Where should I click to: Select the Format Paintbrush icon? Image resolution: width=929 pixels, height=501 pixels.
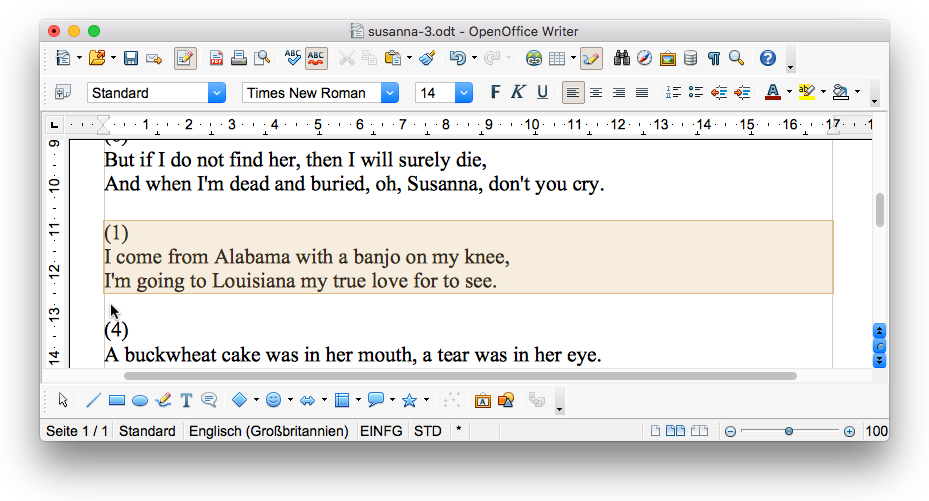pos(427,58)
